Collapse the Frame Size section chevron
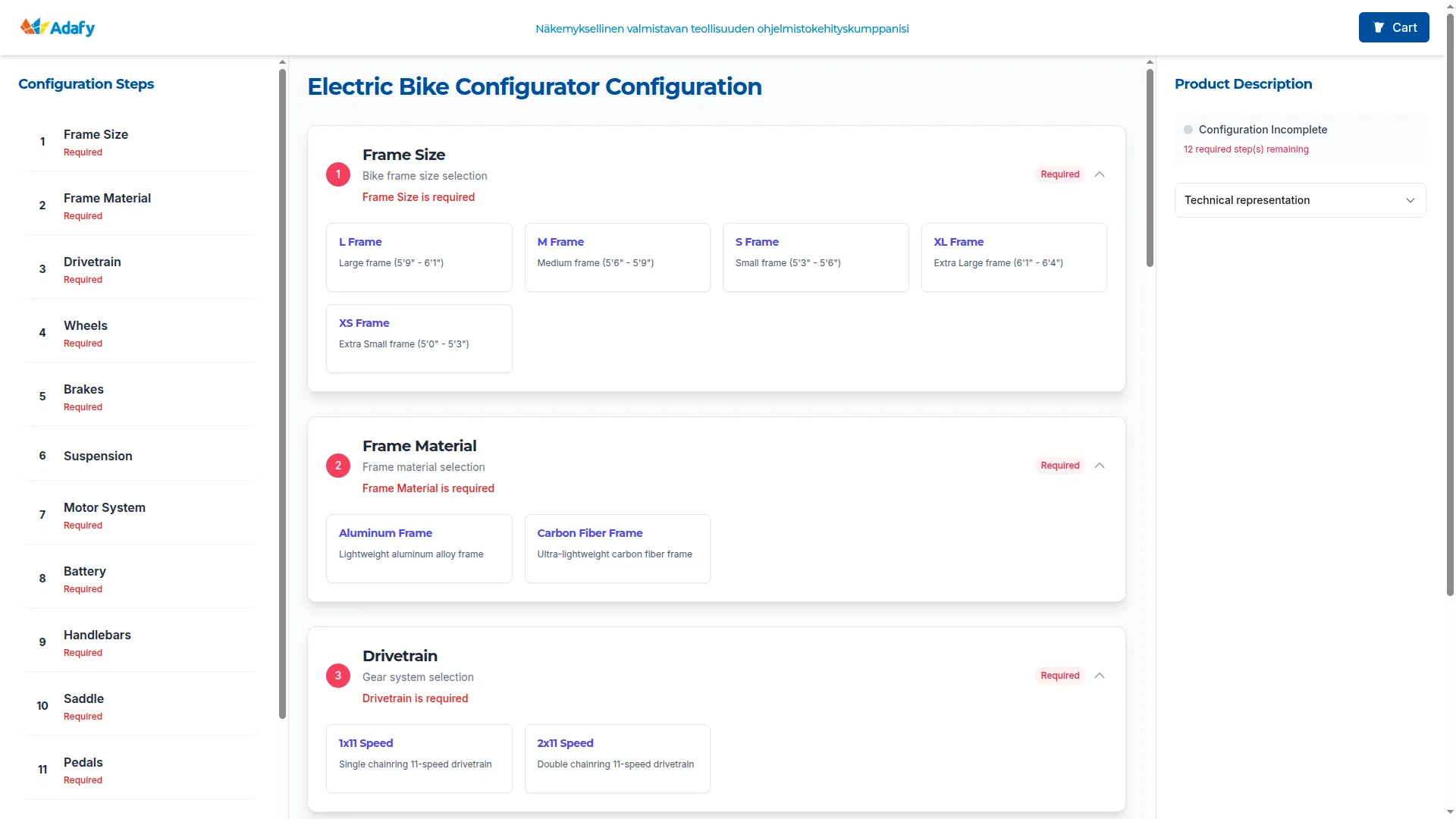The width and height of the screenshot is (1456, 819). coord(1100,174)
